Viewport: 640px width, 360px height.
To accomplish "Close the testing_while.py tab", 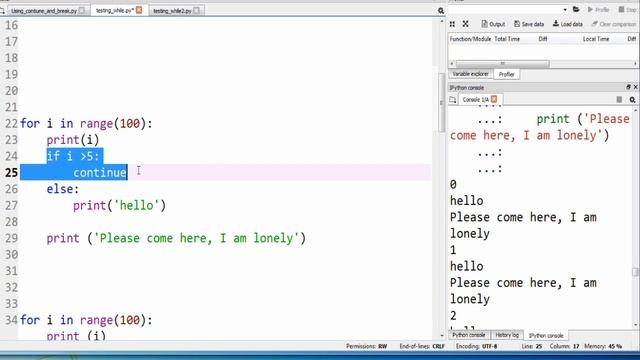I will point(139,10).
